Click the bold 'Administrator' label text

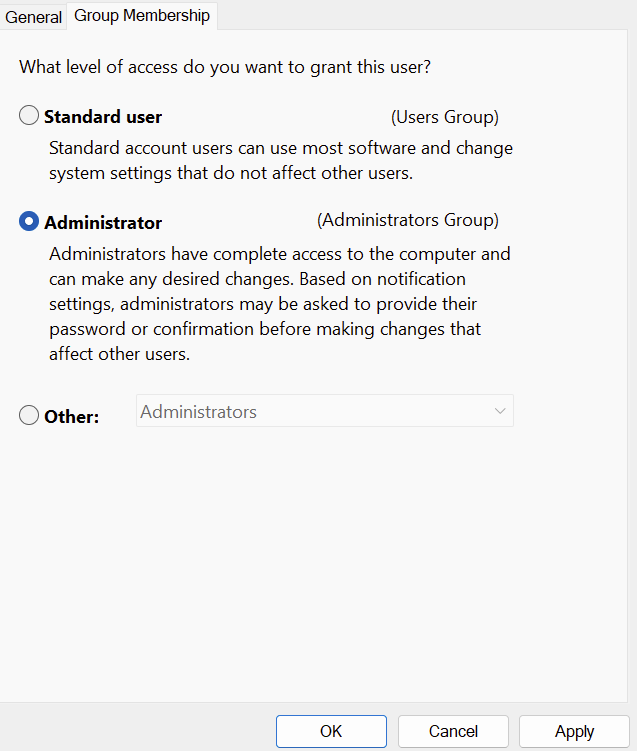click(103, 223)
